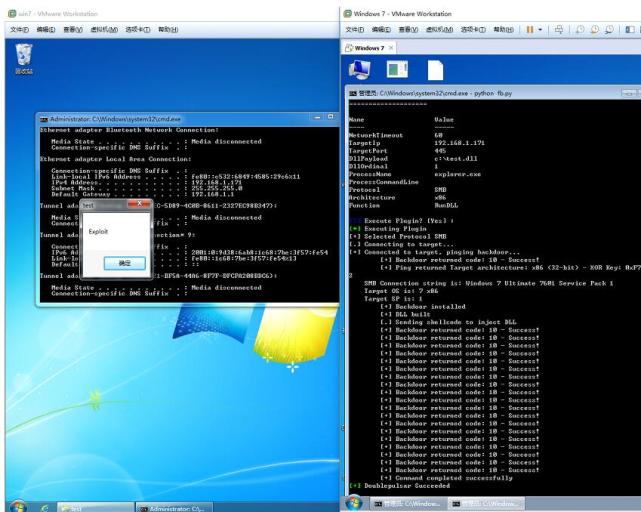
Task: Open 文件(F) menu in win7 VMware window
Action: [x=19, y=29]
